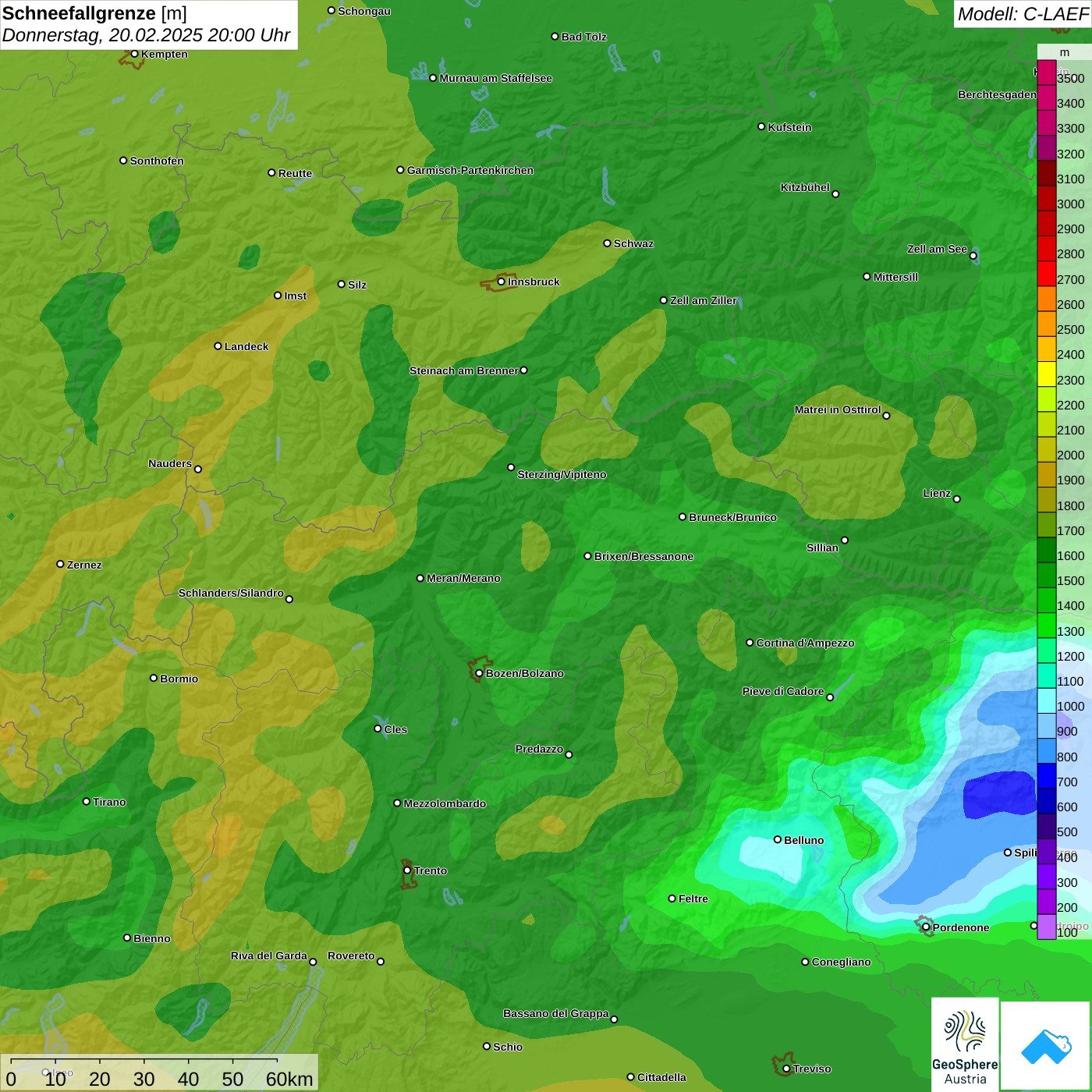Click the Kitzbühel marker dot
Screen dimensions: 1092x1092
pyautogui.click(x=835, y=193)
